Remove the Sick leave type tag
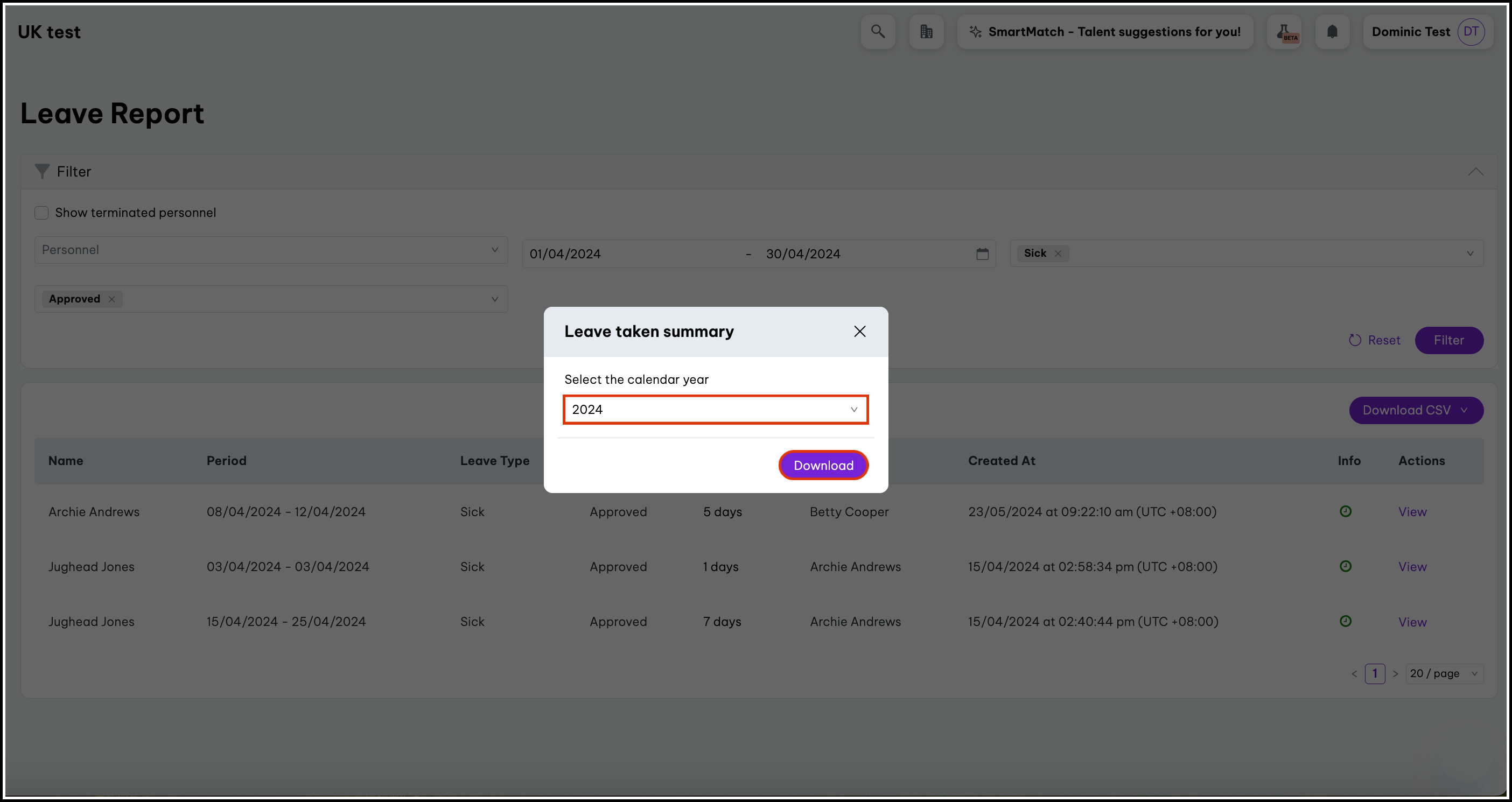1512x802 pixels. click(x=1058, y=254)
